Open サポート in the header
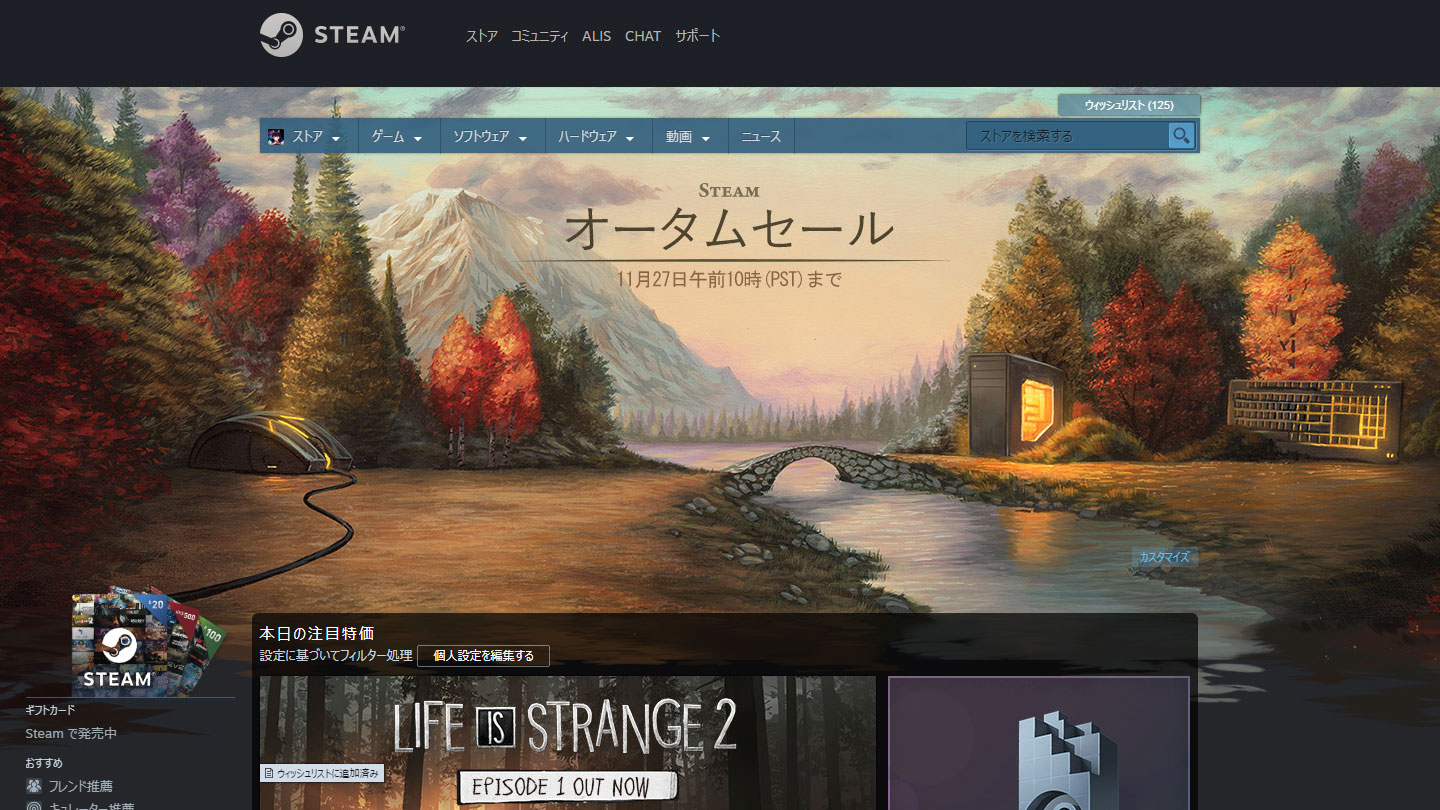Screen dimensions: 1440x810 pos(697,36)
